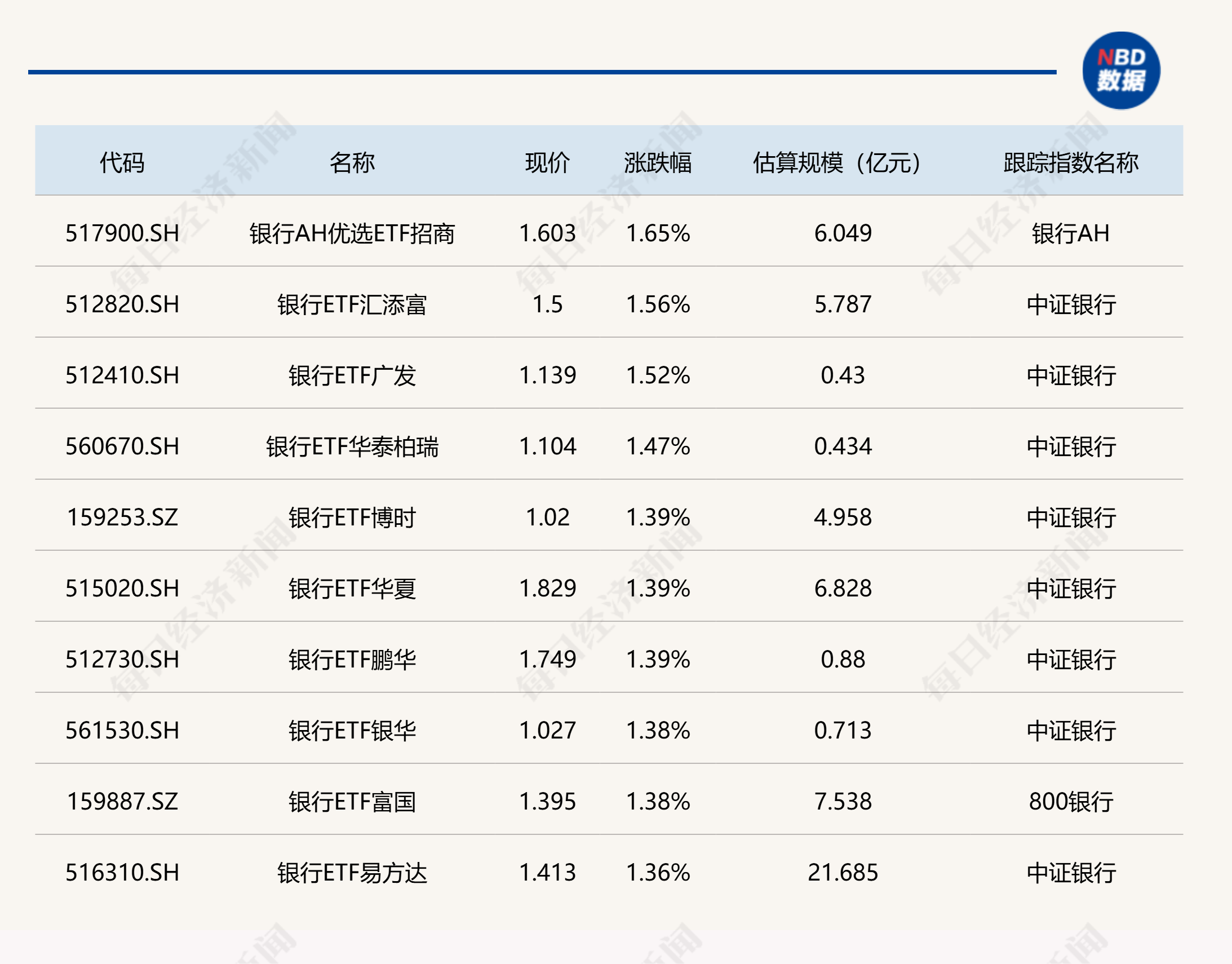Click price value 1.104

[547, 446]
